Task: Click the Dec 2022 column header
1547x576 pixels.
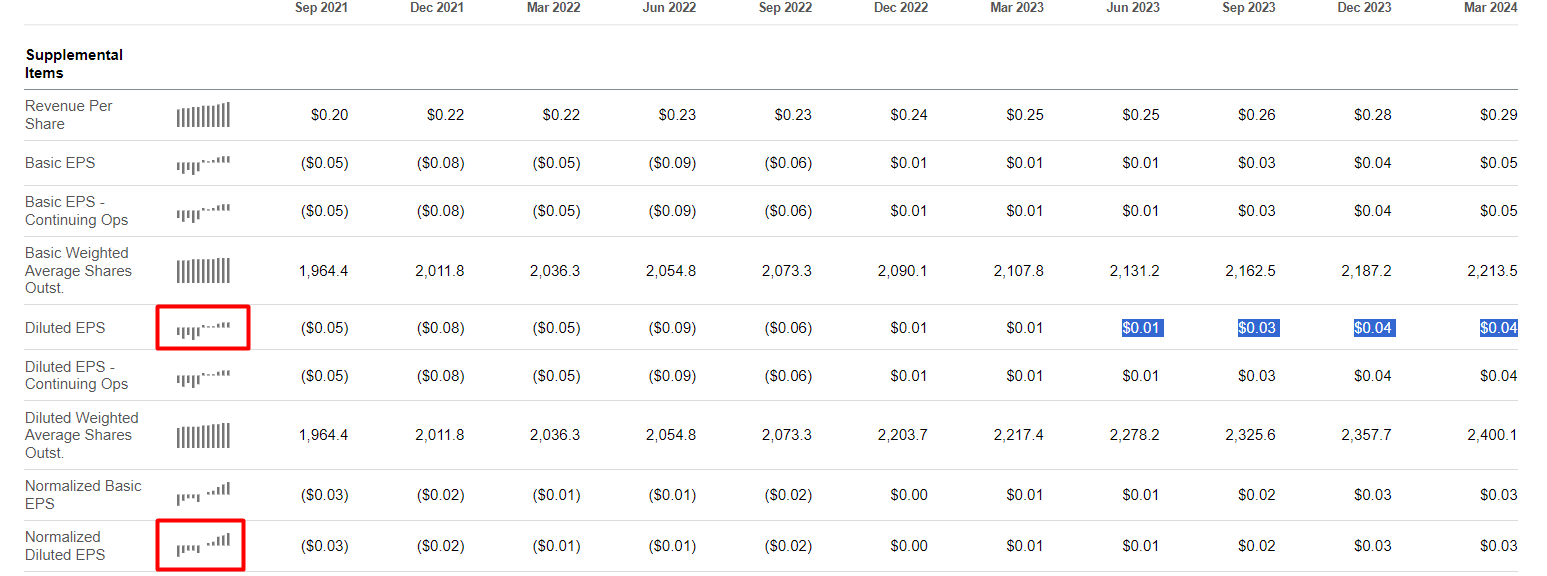Action: click(901, 8)
